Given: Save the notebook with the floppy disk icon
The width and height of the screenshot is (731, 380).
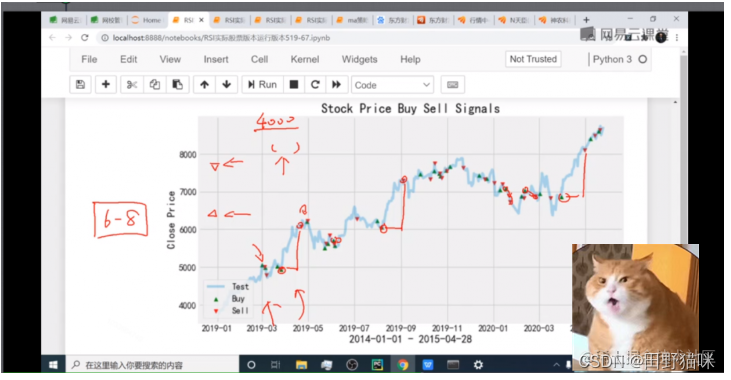Looking at the screenshot, I should tap(80, 85).
